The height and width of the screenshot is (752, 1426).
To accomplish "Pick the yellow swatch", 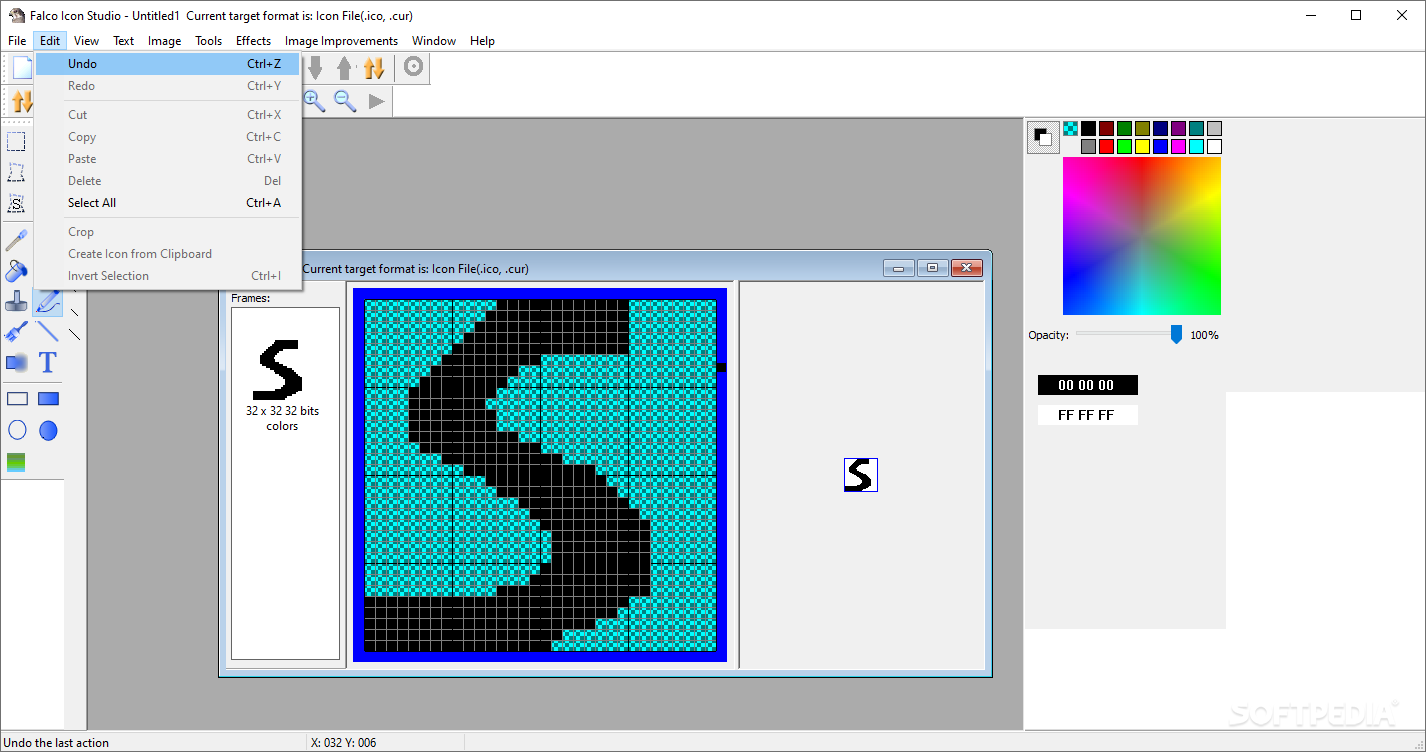I will tap(1142, 146).
